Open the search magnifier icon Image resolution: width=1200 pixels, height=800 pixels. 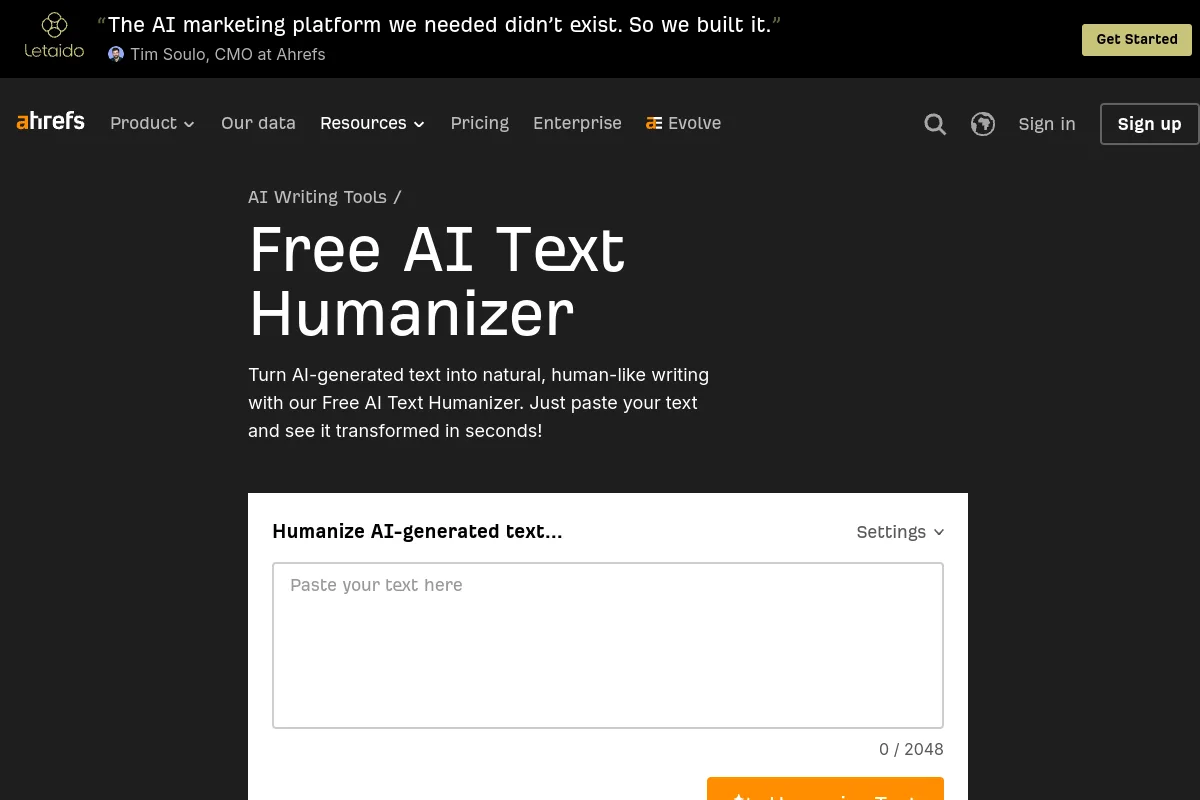click(x=935, y=124)
